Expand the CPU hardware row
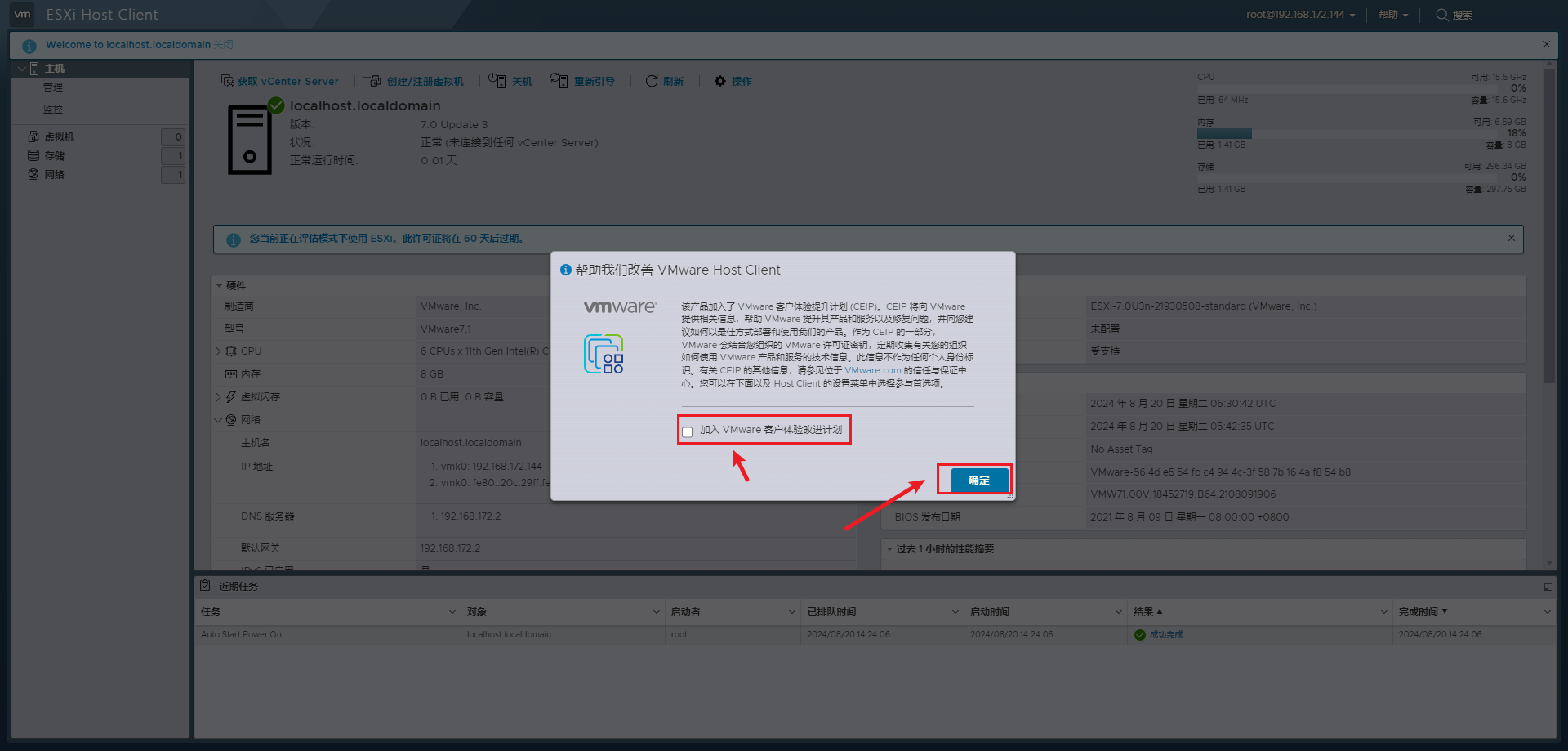The image size is (1568, 751). pos(219,351)
